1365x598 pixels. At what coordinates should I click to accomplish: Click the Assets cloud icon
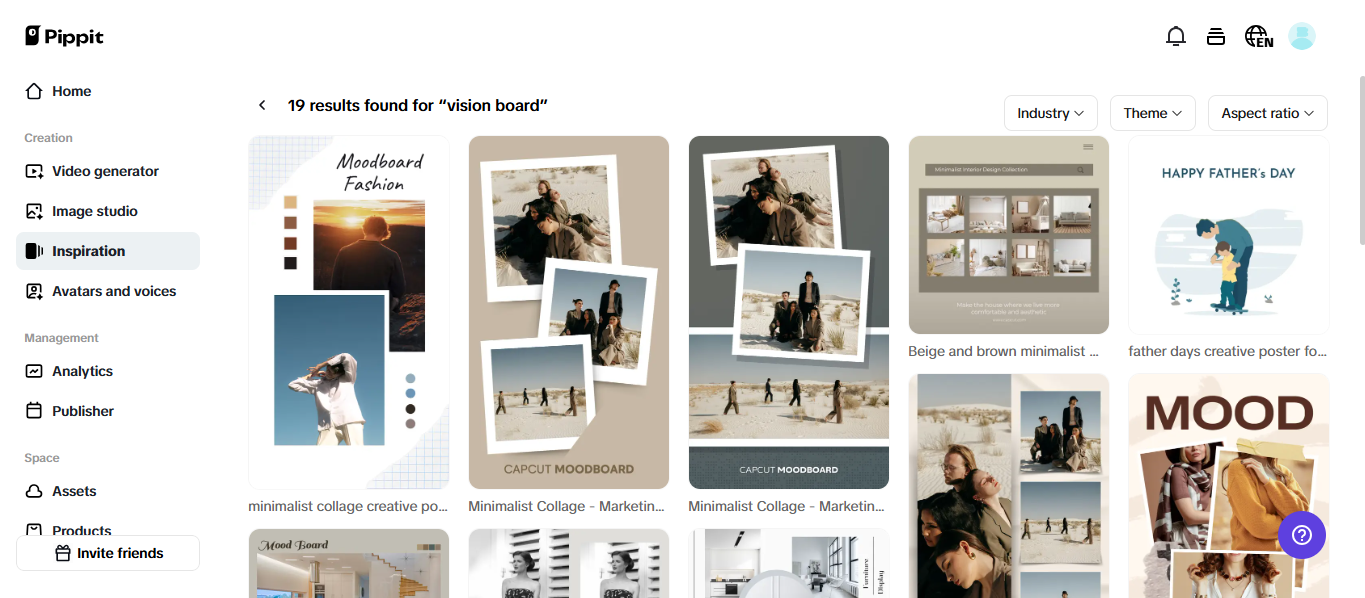(34, 491)
